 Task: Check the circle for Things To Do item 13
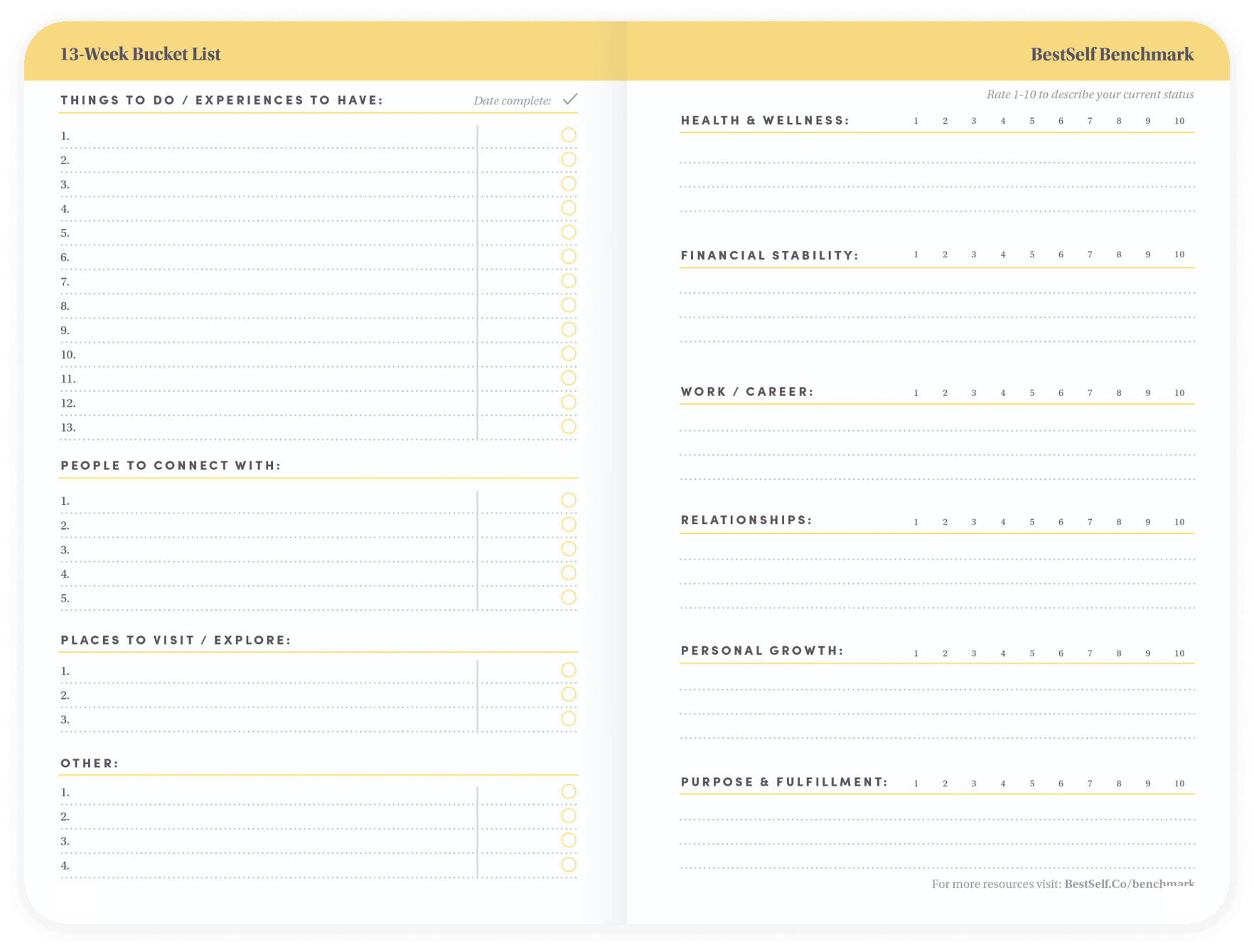click(569, 427)
